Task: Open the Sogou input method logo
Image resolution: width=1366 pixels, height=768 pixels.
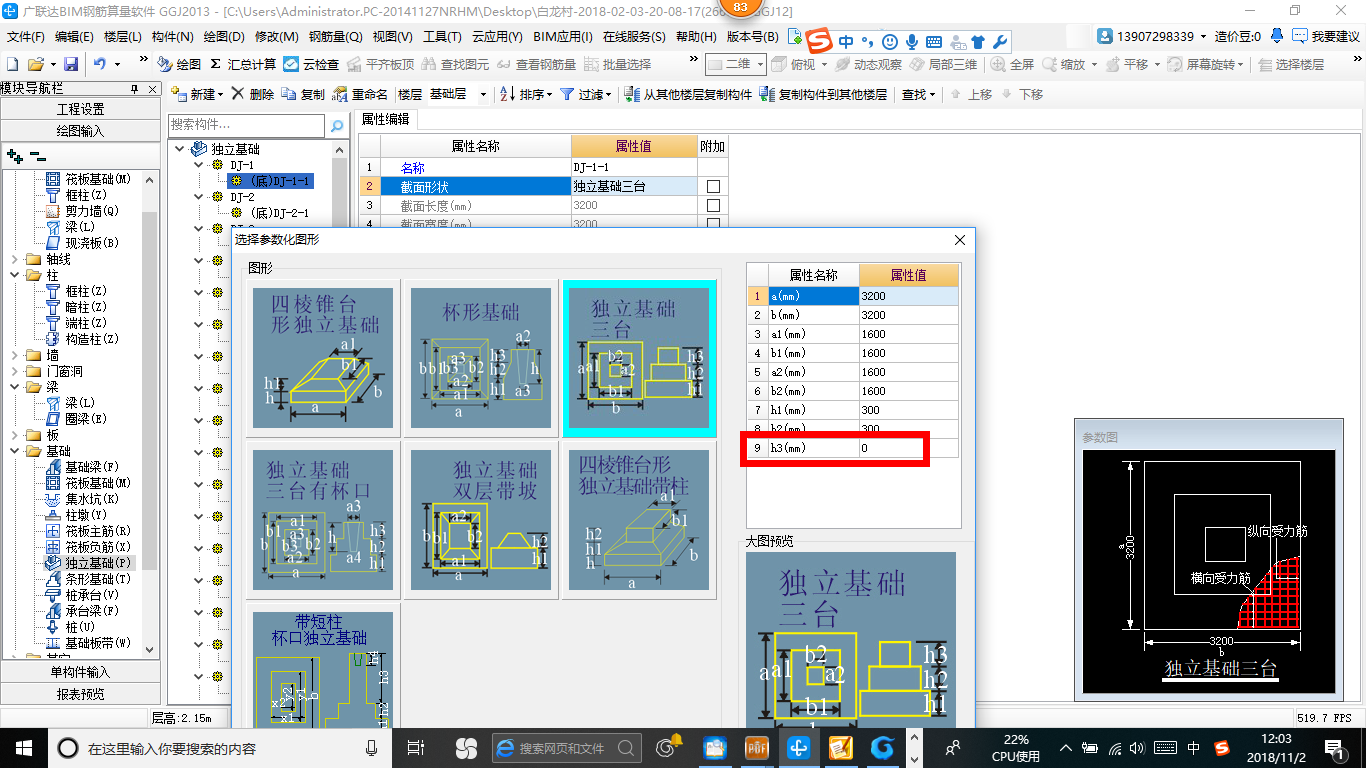Action: [x=820, y=42]
